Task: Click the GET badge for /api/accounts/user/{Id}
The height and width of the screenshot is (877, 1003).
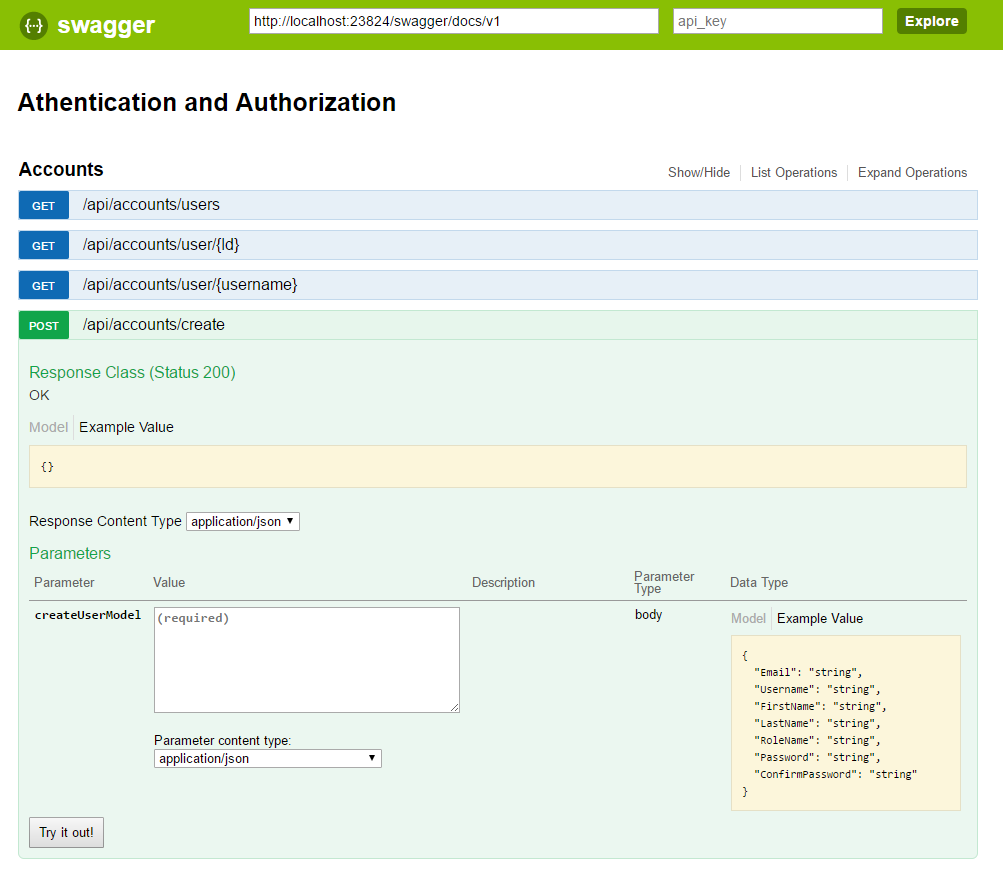Action: point(43,244)
